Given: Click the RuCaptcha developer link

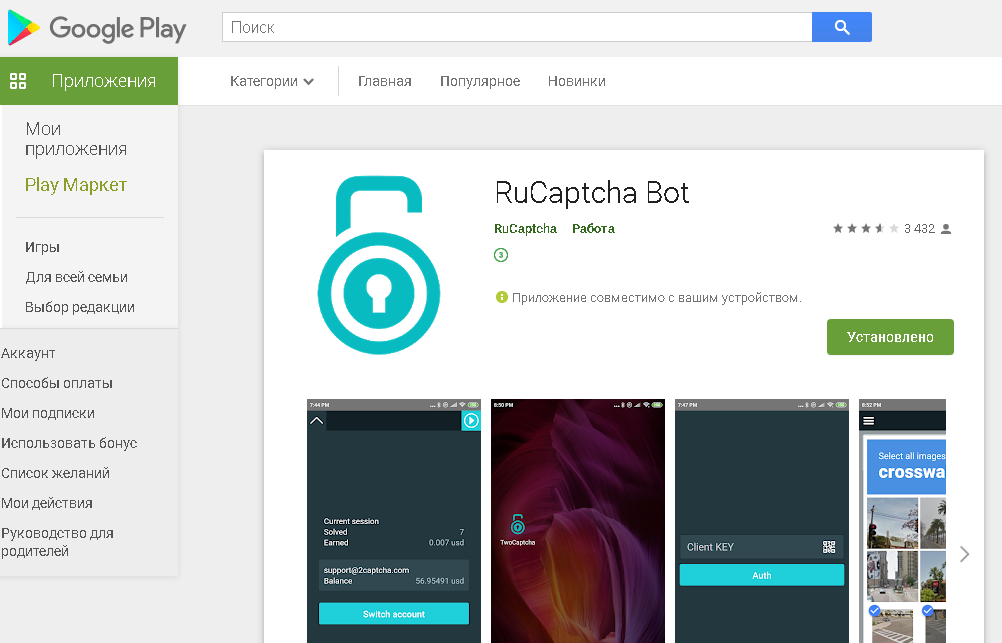Looking at the screenshot, I should coord(525,229).
